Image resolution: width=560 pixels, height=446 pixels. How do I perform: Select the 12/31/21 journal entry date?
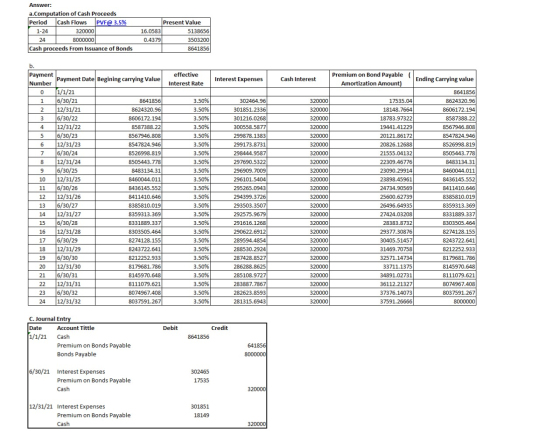(41, 406)
